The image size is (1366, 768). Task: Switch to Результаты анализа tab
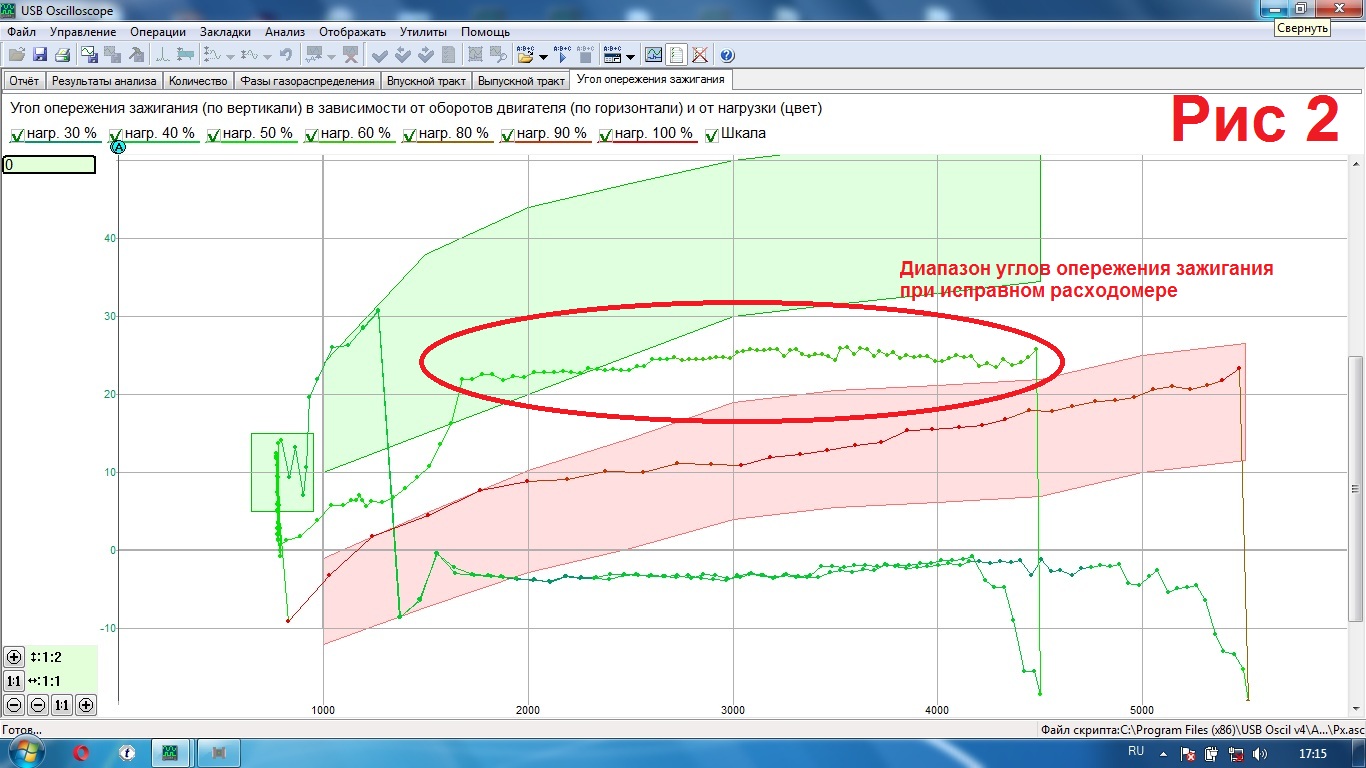104,81
